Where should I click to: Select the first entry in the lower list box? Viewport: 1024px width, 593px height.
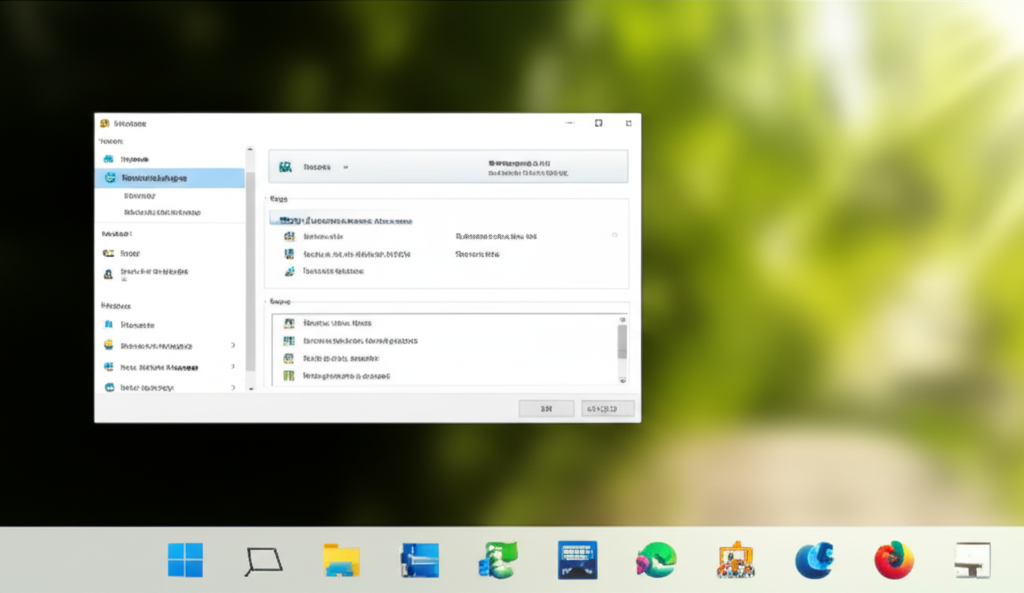[338, 324]
